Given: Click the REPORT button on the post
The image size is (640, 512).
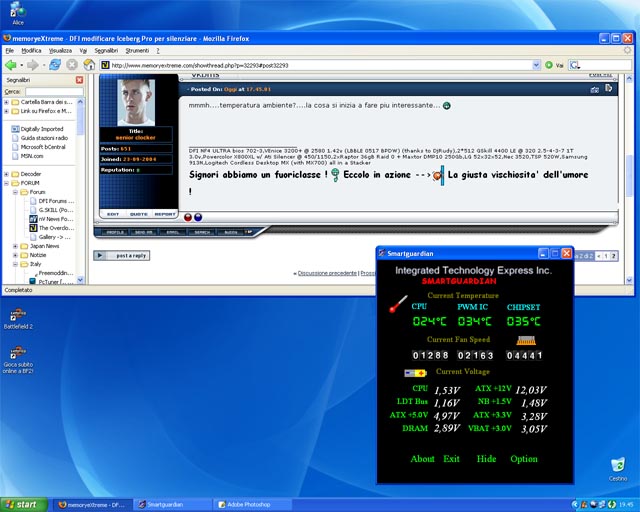Looking at the screenshot, I should coord(164,214).
